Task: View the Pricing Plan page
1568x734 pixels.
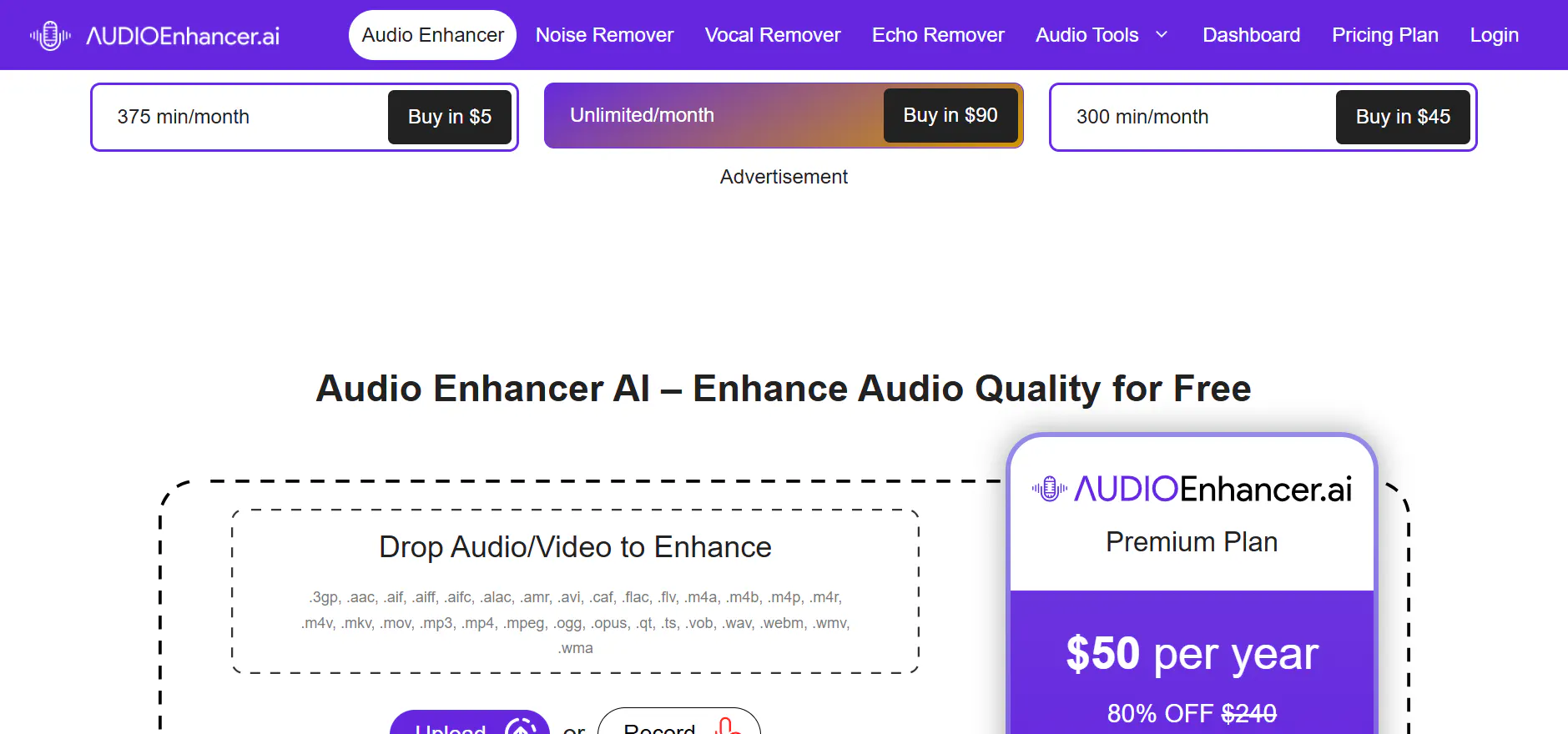Action: click(1384, 35)
